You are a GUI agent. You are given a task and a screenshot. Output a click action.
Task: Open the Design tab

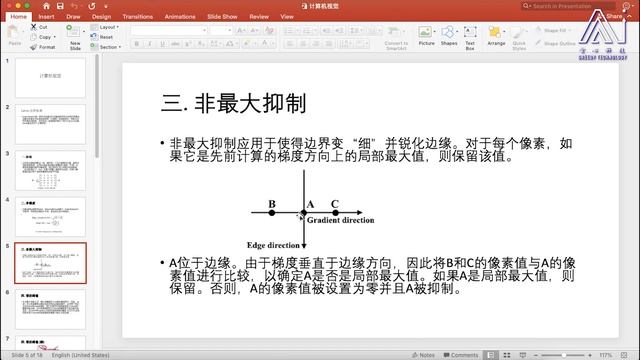pos(101,17)
